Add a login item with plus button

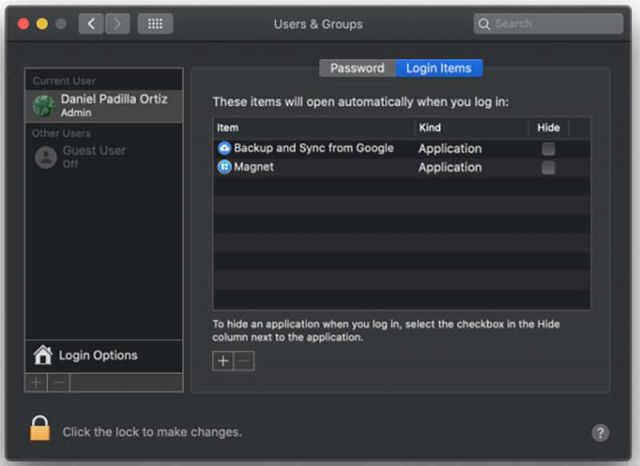223,361
